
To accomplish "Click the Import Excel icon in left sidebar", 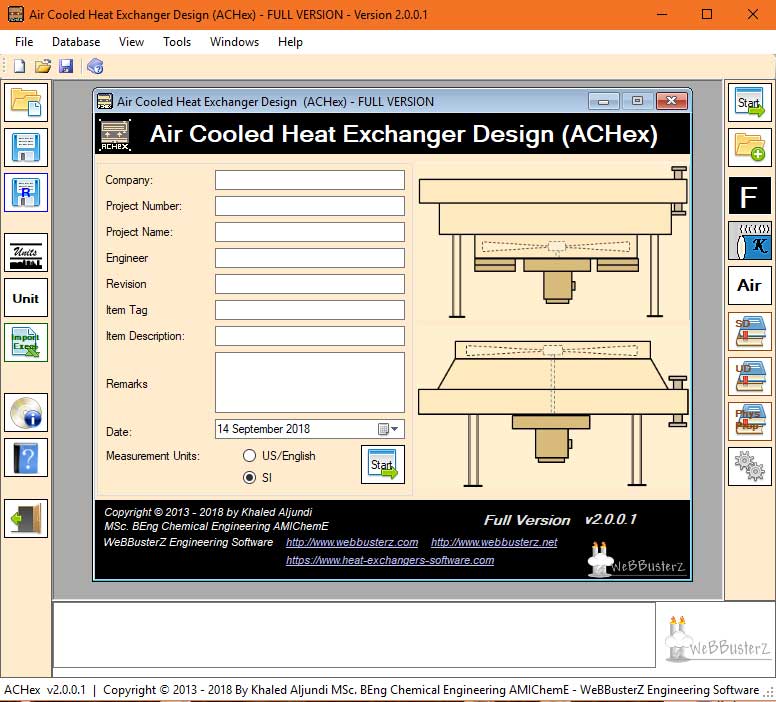I will (26, 343).
